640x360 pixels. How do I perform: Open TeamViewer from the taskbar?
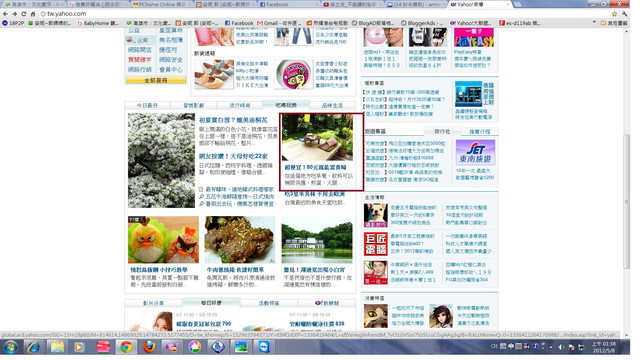click(x=264, y=347)
